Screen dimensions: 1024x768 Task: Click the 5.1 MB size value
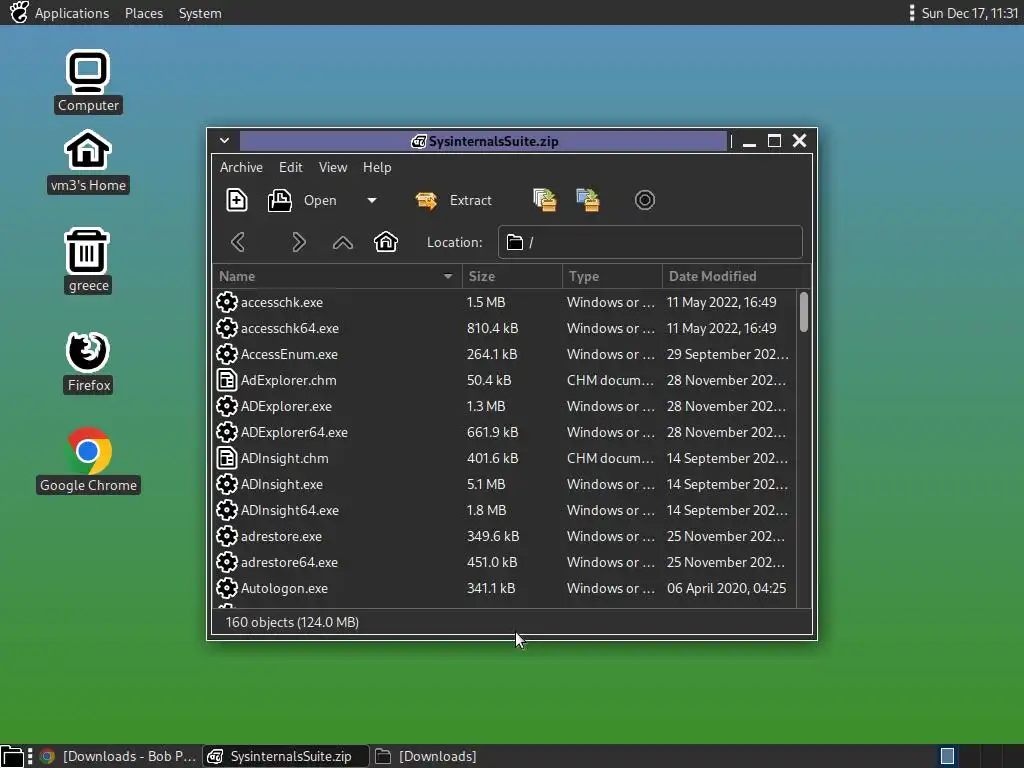click(486, 485)
